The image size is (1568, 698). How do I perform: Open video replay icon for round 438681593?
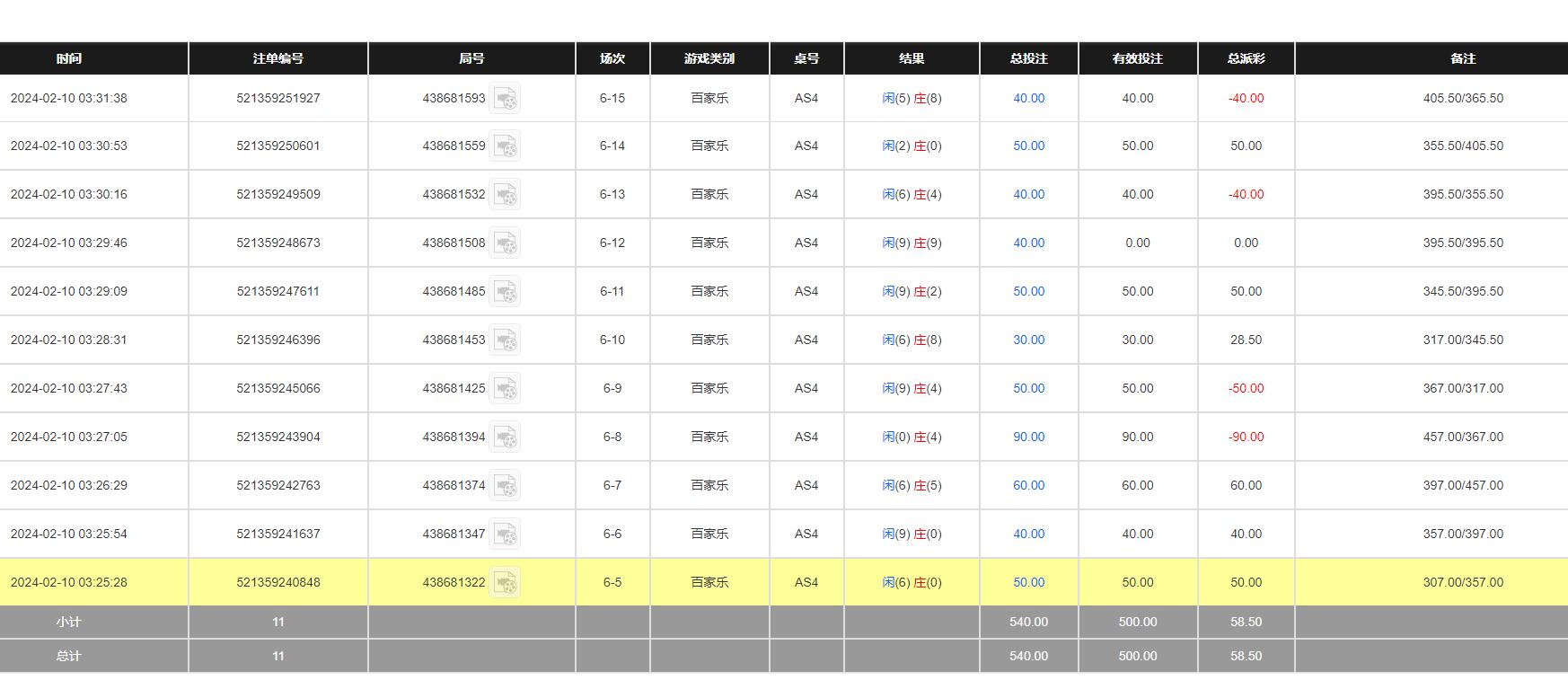(x=505, y=98)
